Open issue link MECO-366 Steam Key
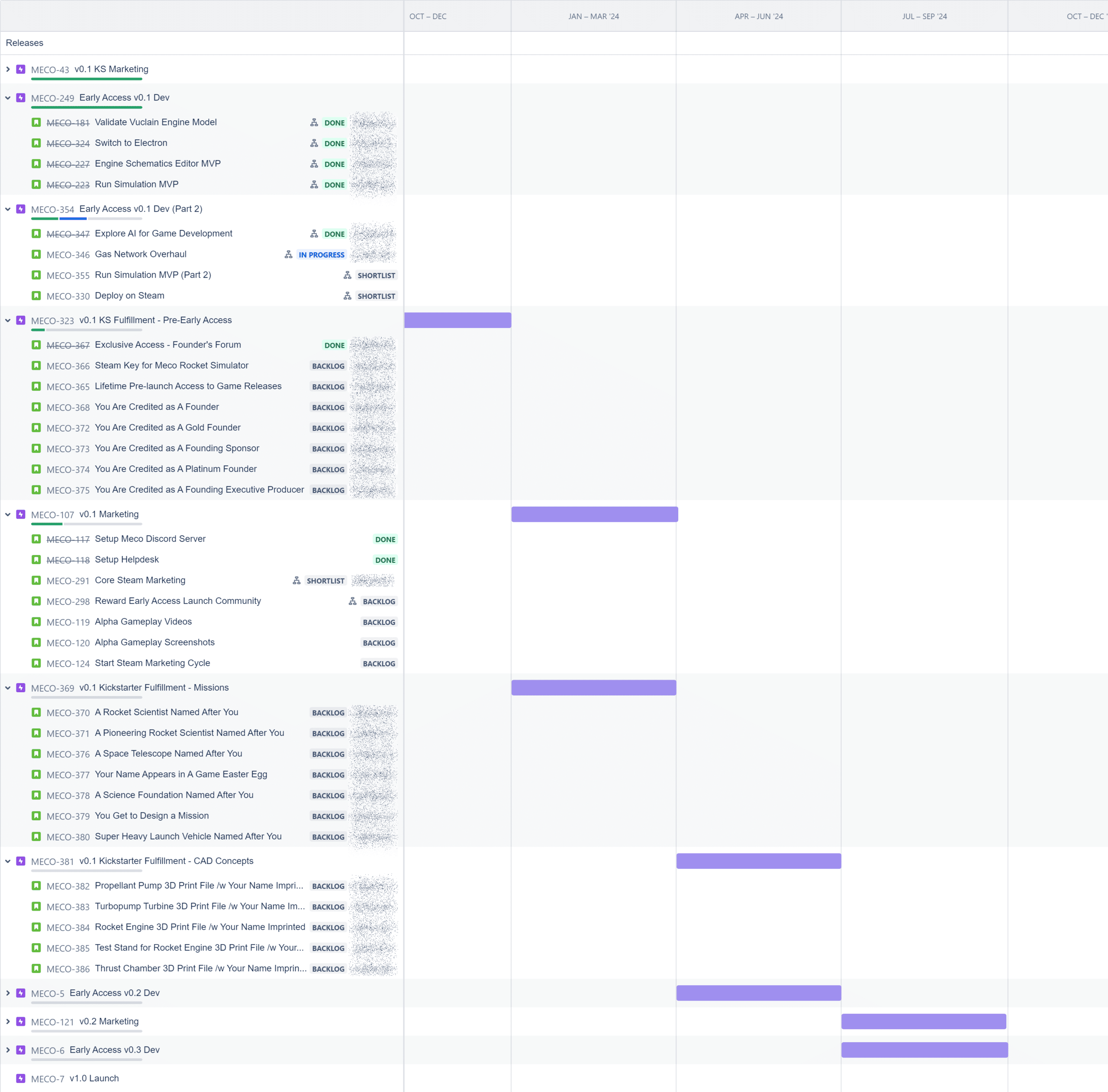Image resolution: width=1108 pixels, height=1092 pixels. (x=68, y=366)
